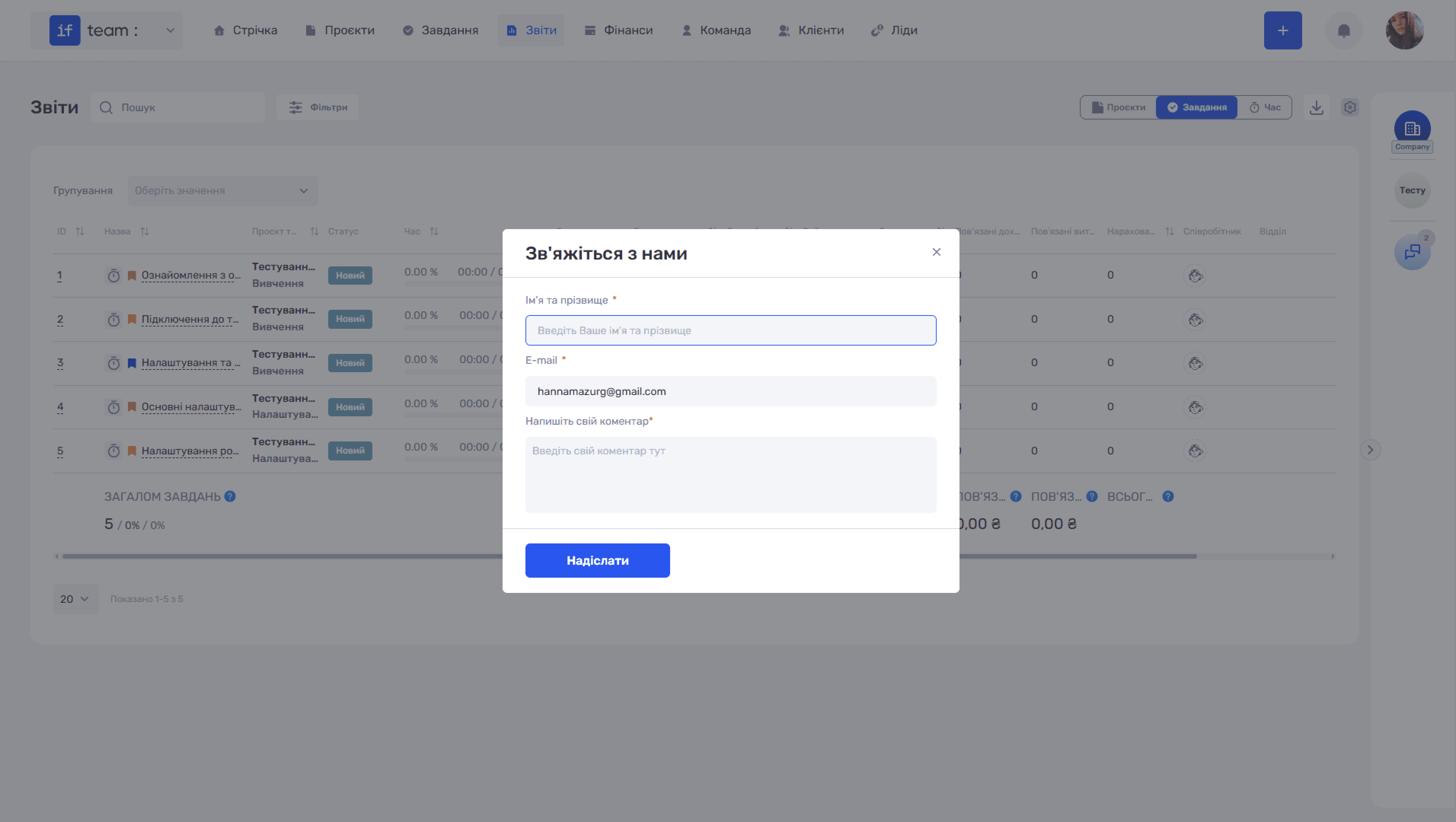The width and height of the screenshot is (1456, 822).
Task: Open chat messages icon in sidebar
Action: pyautogui.click(x=1412, y=252)
